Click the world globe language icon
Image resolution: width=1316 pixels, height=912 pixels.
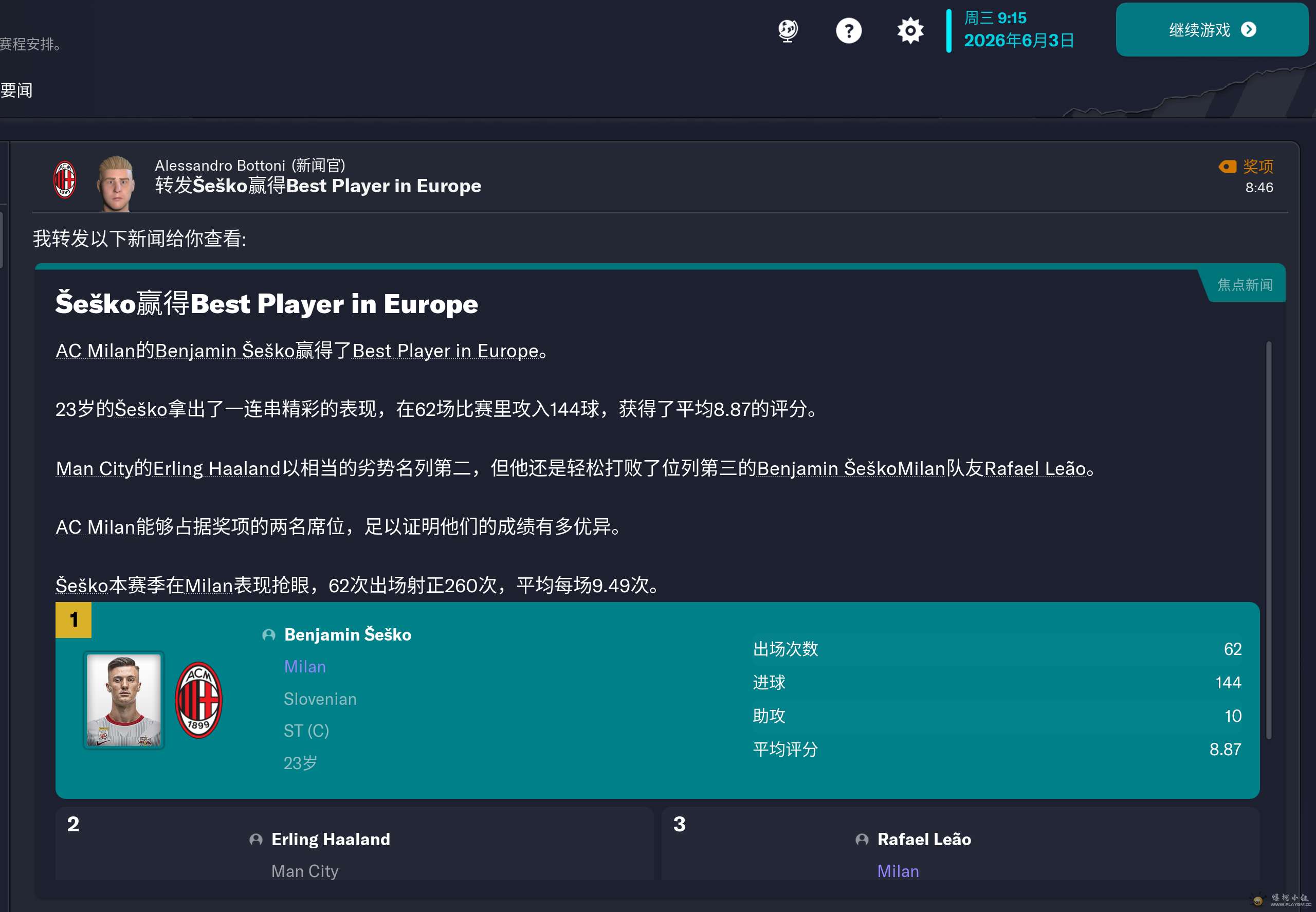(x=788, y=30)
